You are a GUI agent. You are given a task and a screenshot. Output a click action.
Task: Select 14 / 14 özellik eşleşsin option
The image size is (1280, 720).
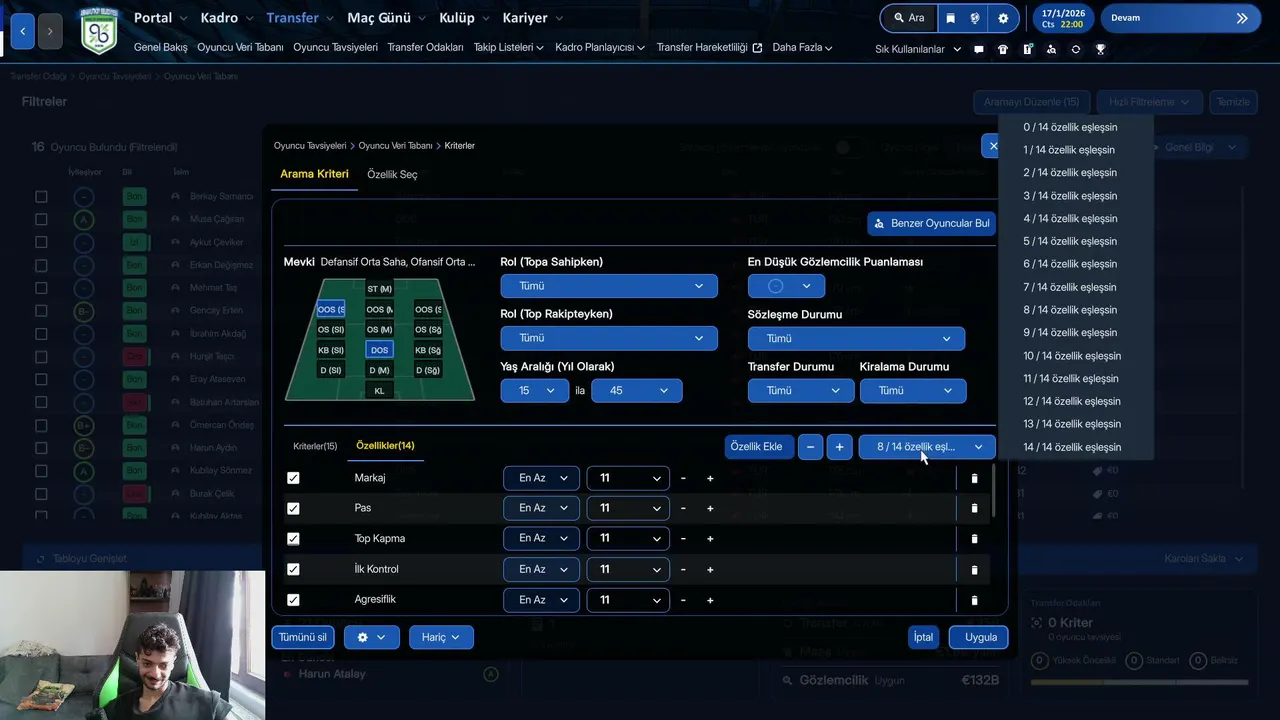pyautogui.click(x=1072, y=447)
